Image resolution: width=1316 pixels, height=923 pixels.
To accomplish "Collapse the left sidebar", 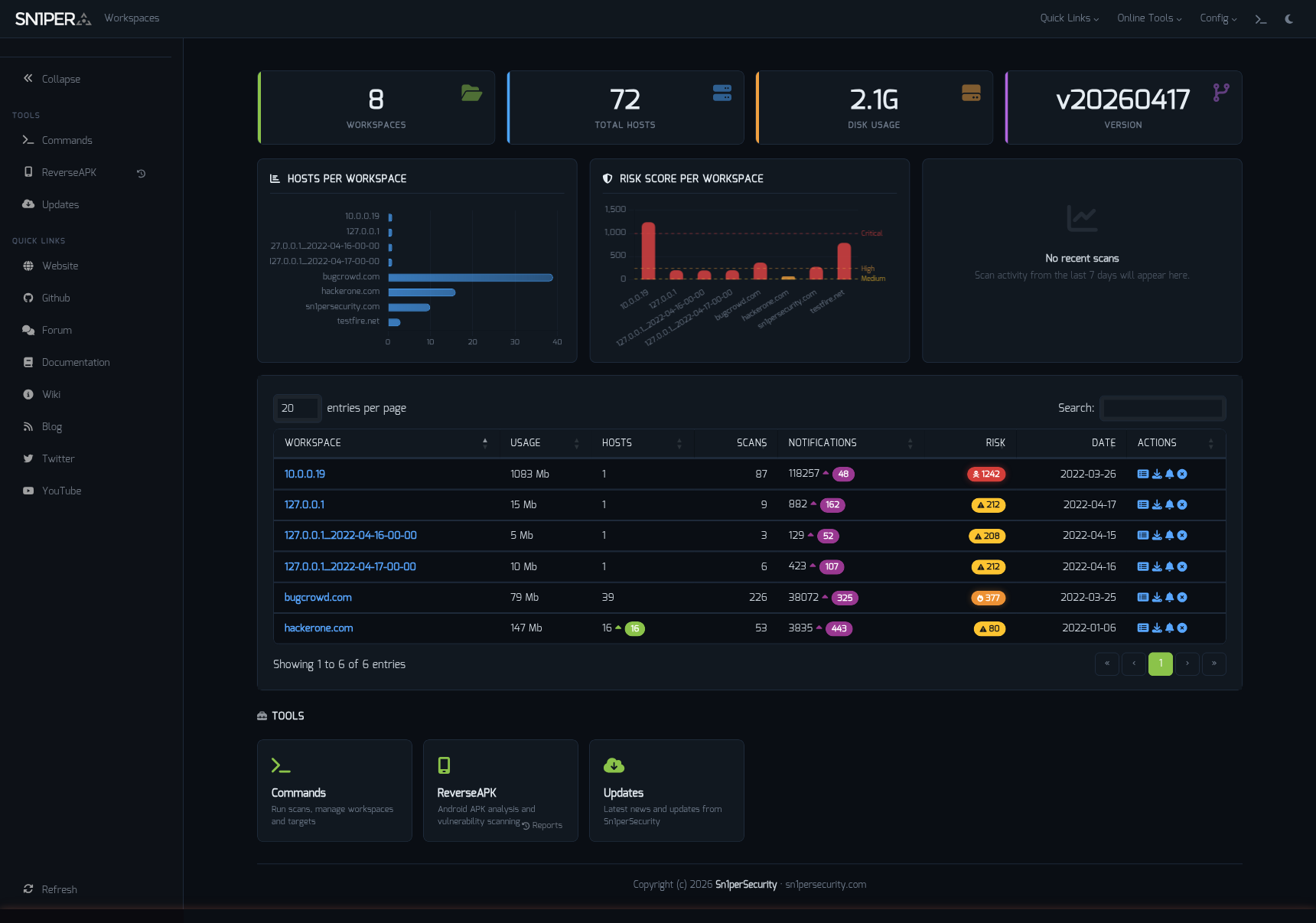I will pyautogui.click(x=50, y=79).
